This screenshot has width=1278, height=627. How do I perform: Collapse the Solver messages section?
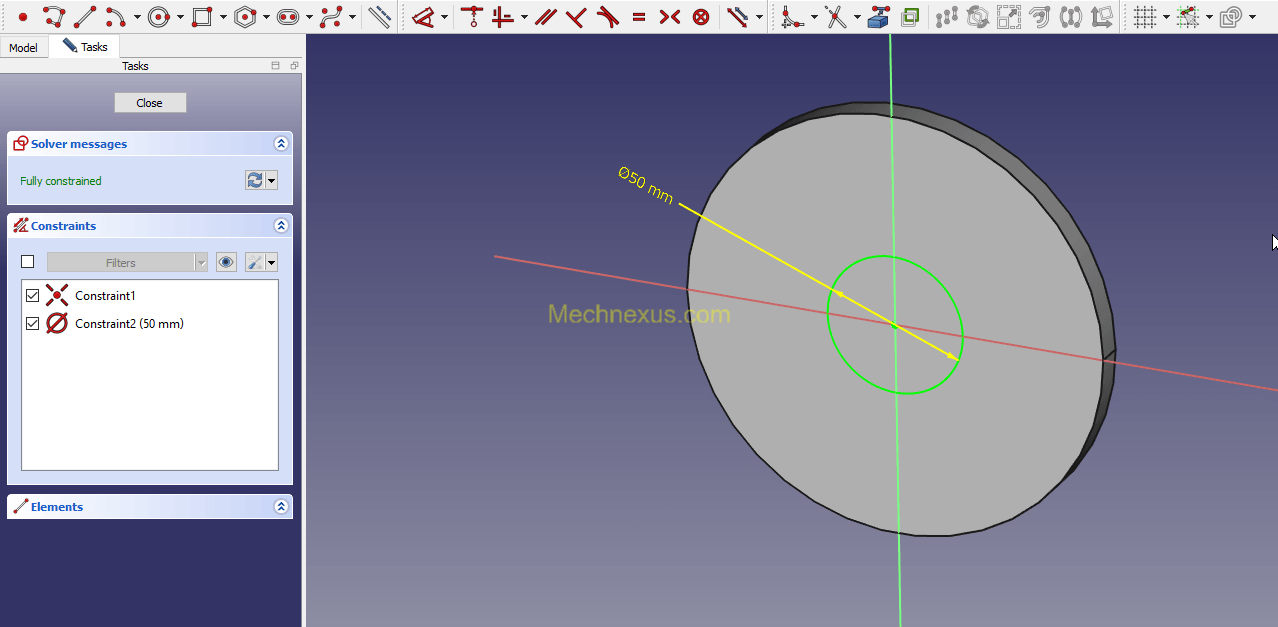point(281,144)
